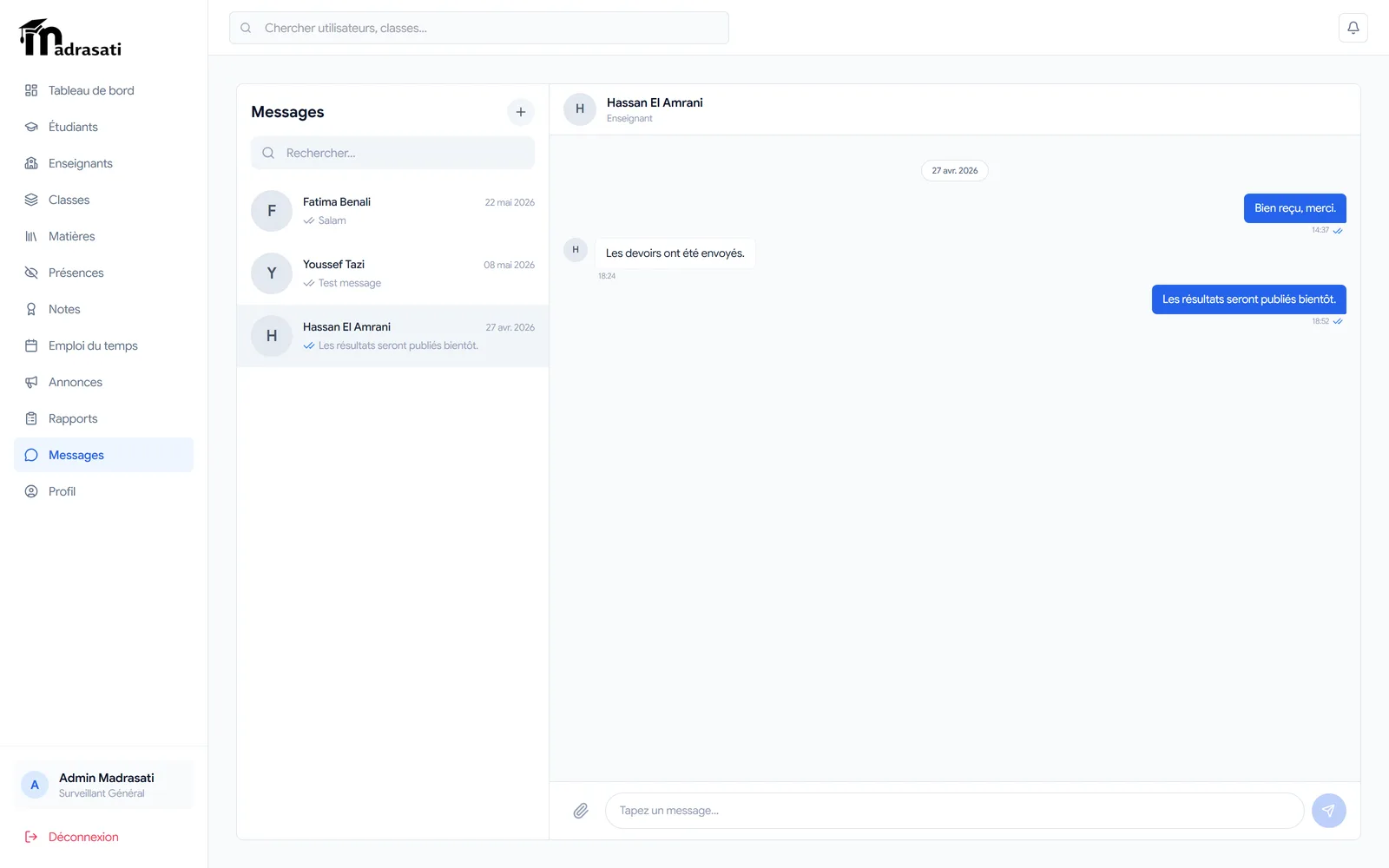Click the Étudiants graduation cap icon
Viewport: 1389px width, 868px height.
tap(31, 127)
